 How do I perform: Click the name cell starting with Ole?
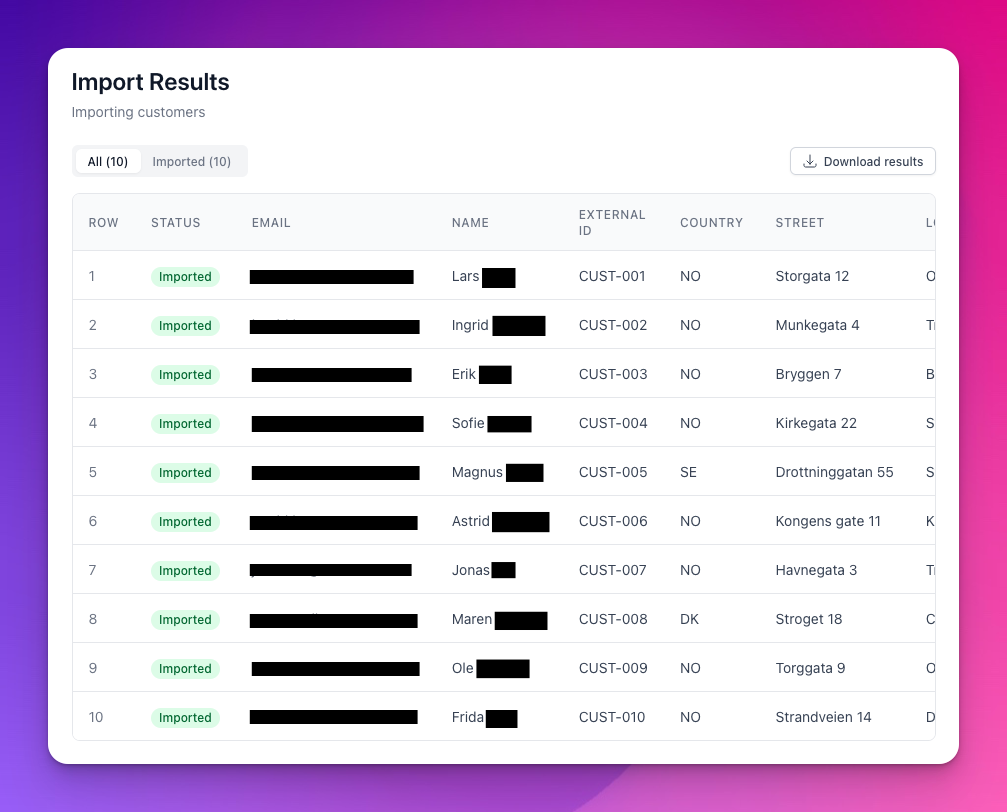pos(491,668)
